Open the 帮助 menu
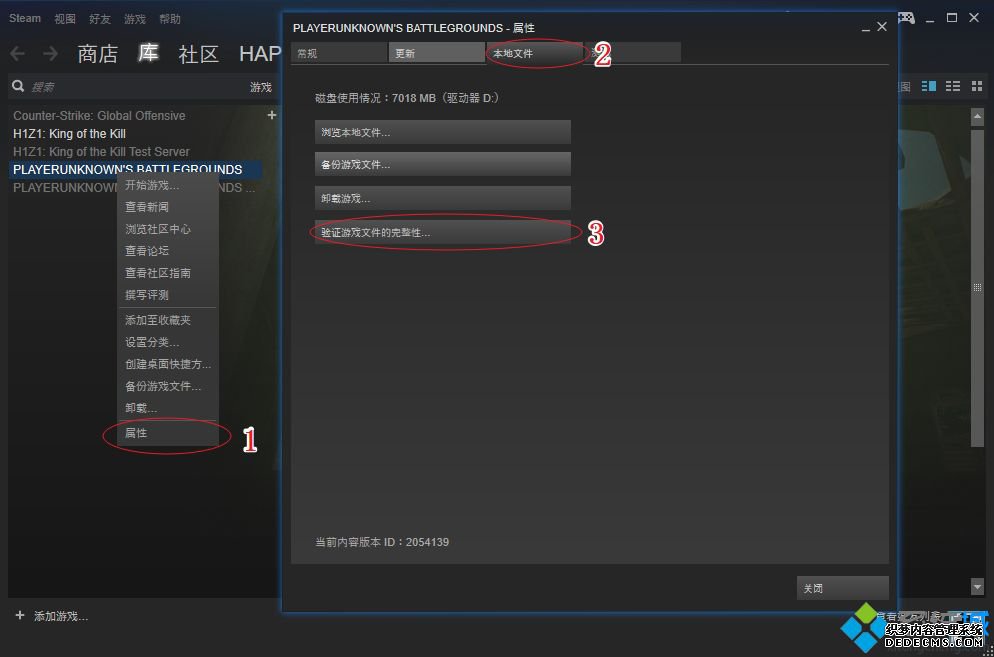994x657 pixels. (x=170, y=19)
